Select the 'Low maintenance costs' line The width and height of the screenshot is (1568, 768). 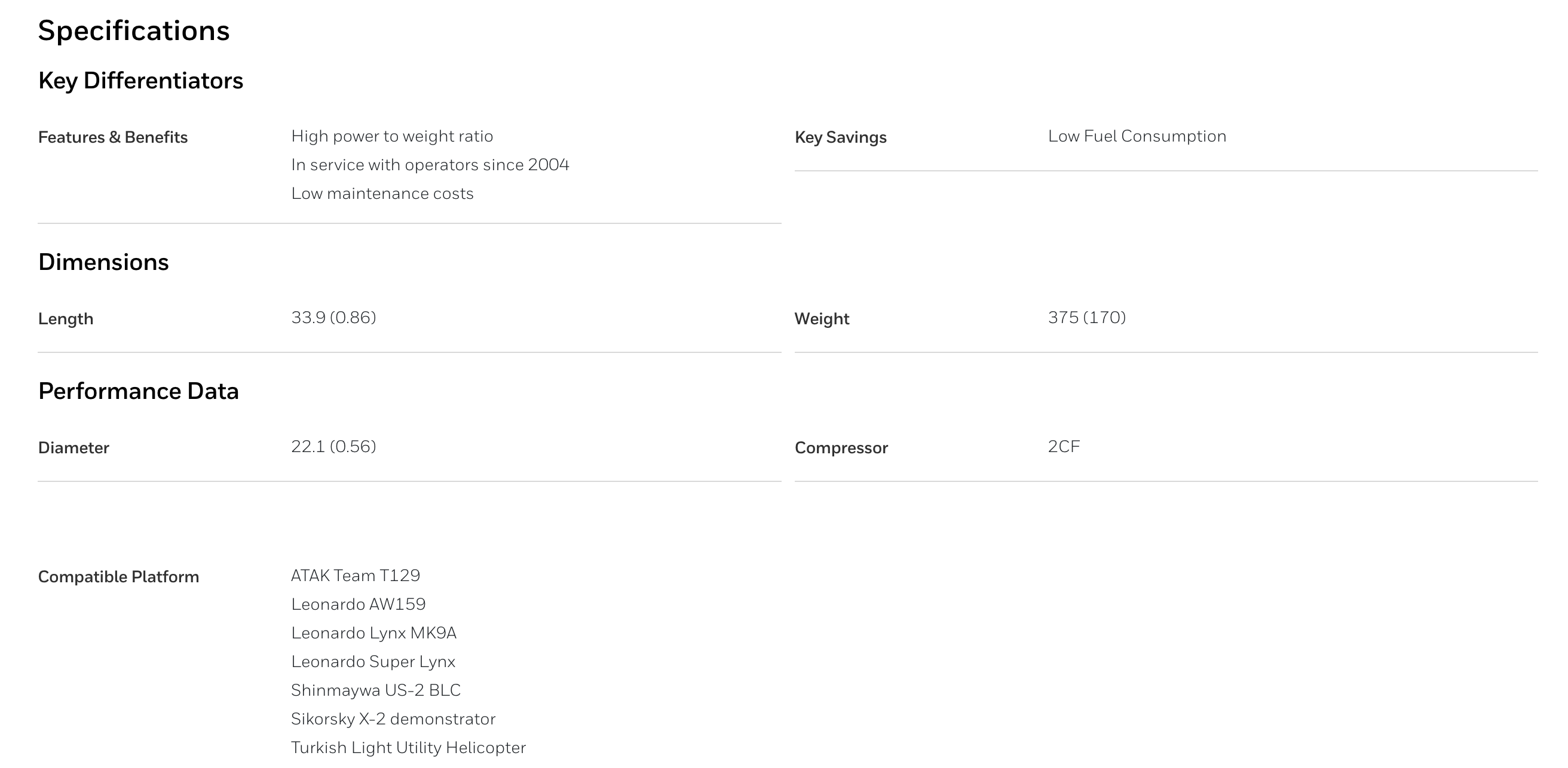(382, 193)
